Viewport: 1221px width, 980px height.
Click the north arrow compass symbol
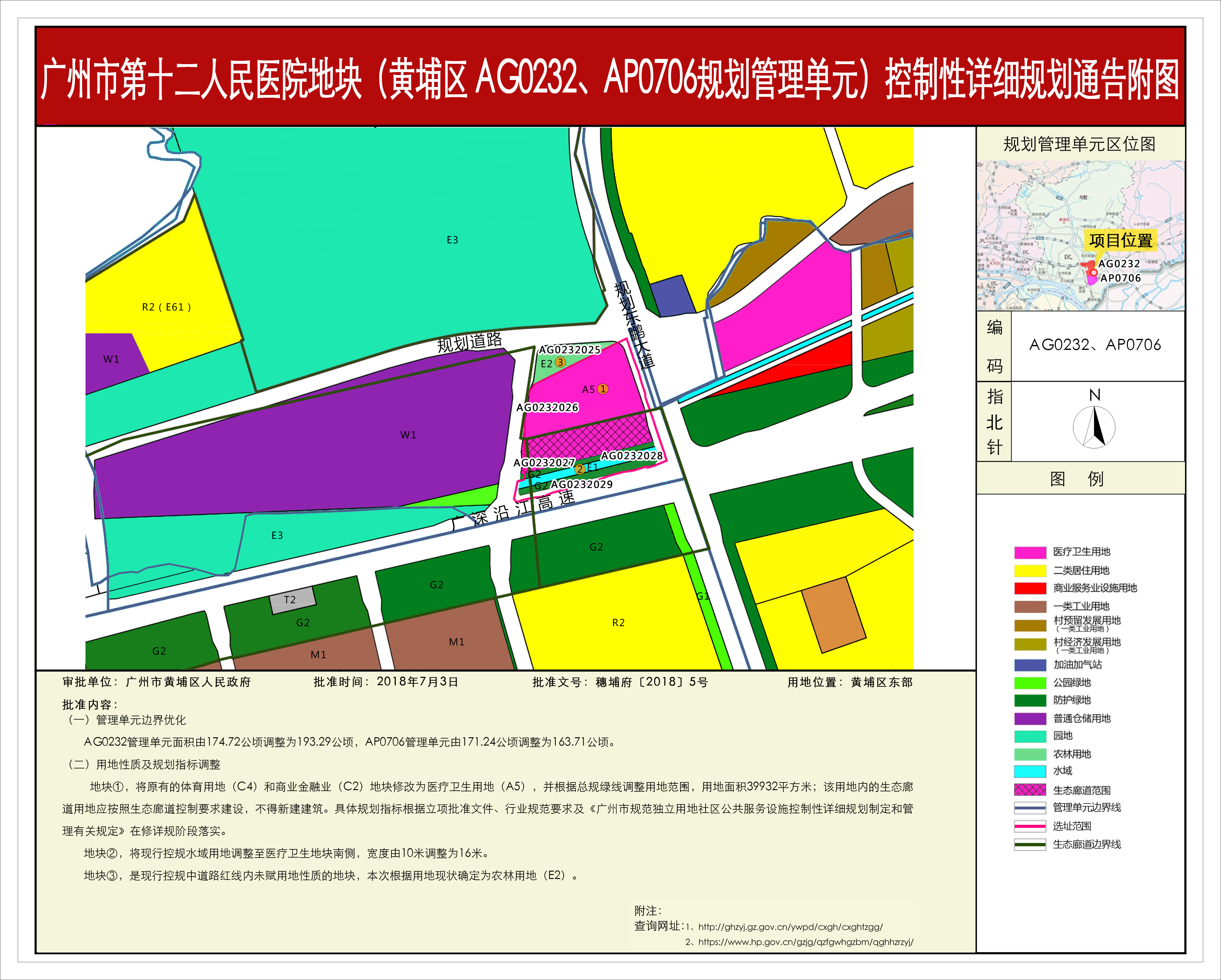coord(1094,427)
